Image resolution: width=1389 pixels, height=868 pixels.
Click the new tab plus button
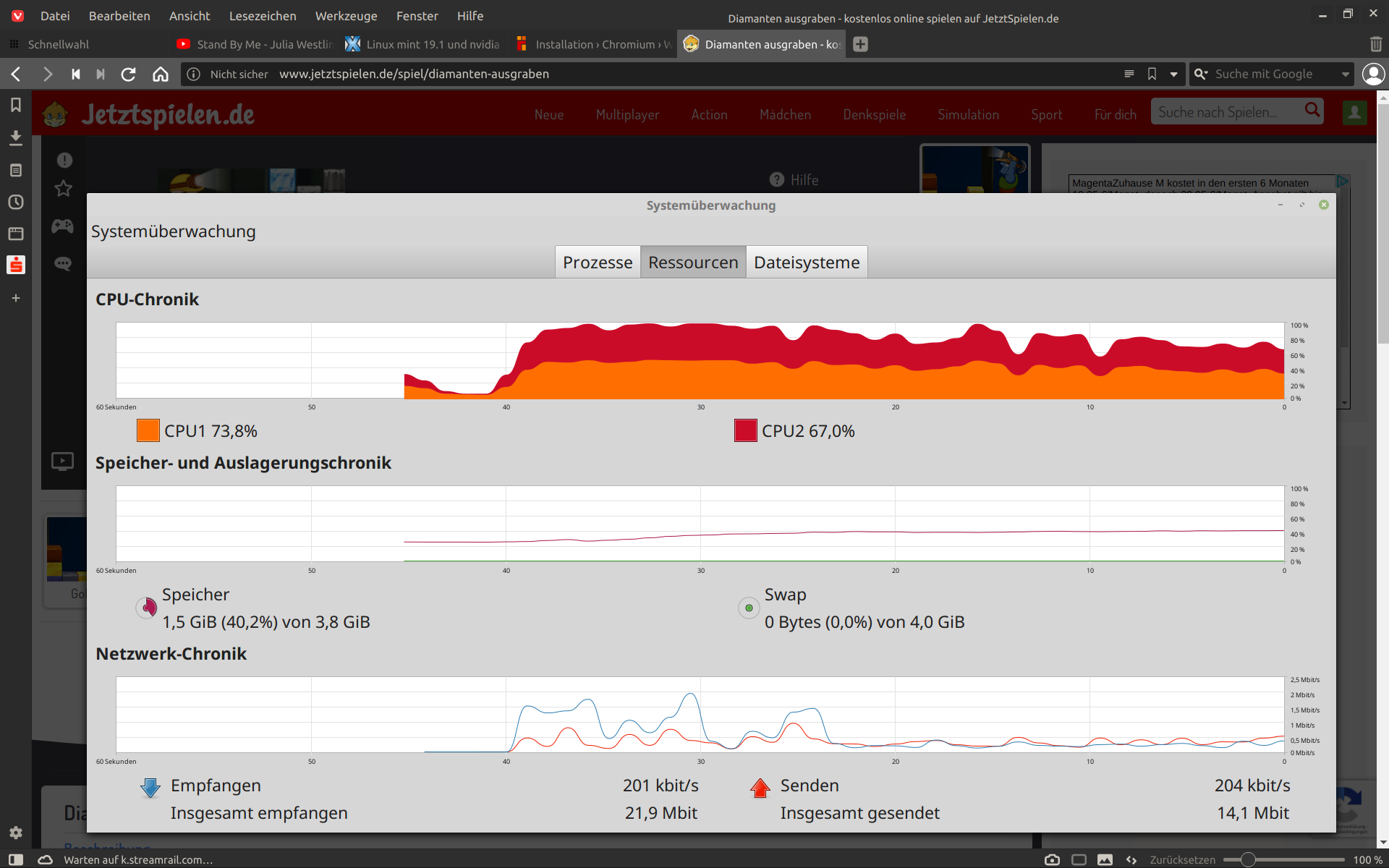860,44
